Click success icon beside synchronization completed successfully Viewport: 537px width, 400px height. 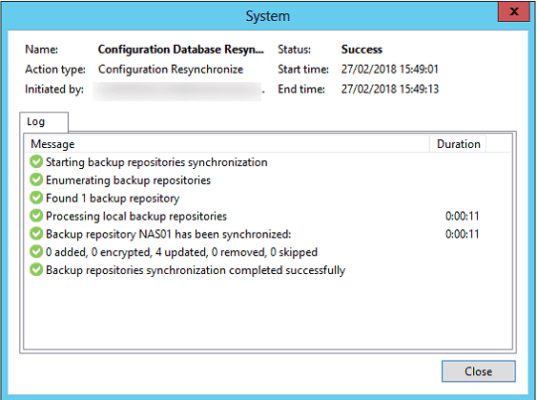[36, 270]
